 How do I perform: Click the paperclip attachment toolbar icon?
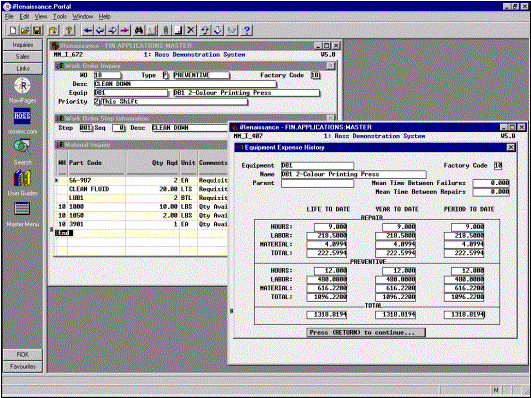coord(166,30)
